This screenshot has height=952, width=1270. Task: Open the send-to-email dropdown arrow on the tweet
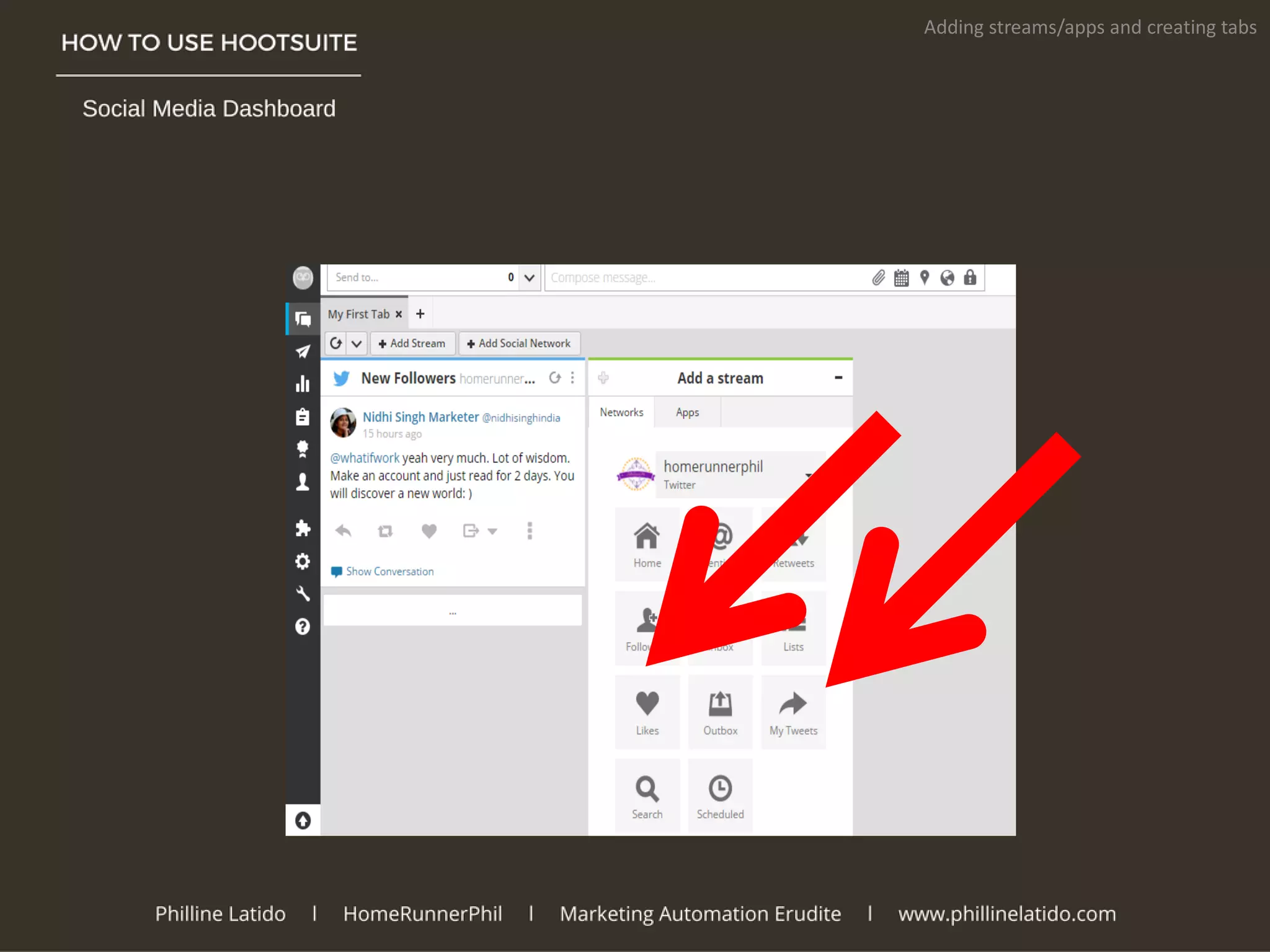point(493,531)
